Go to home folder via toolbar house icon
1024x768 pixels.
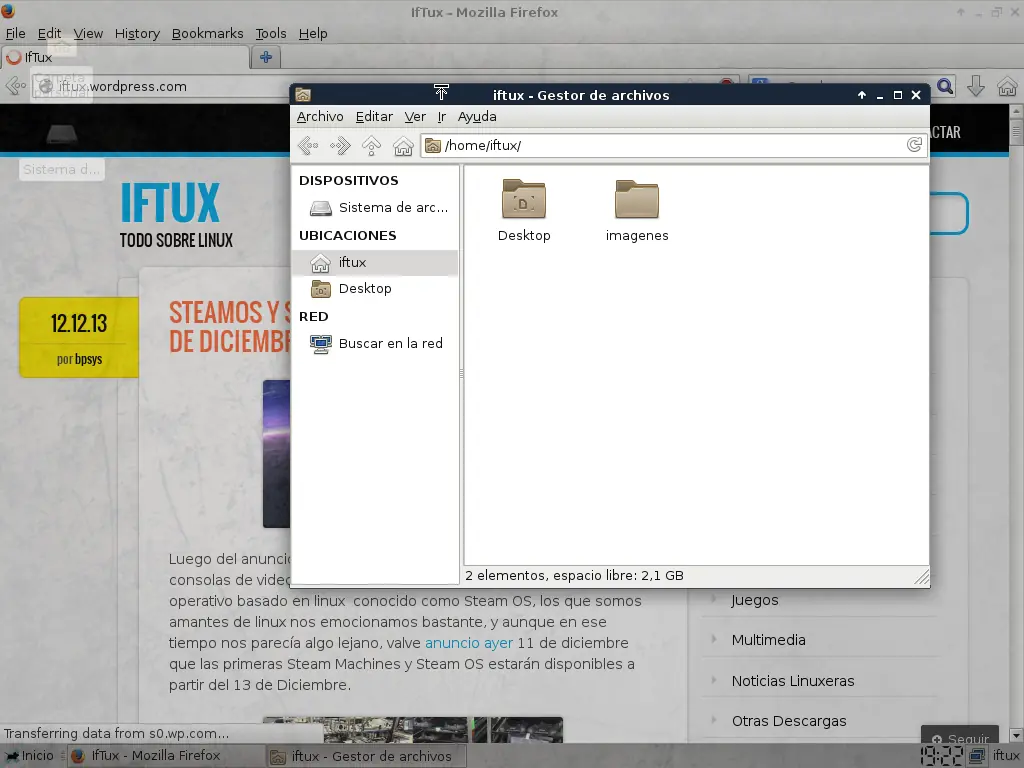pyautogui.click(x=403, y=146)
